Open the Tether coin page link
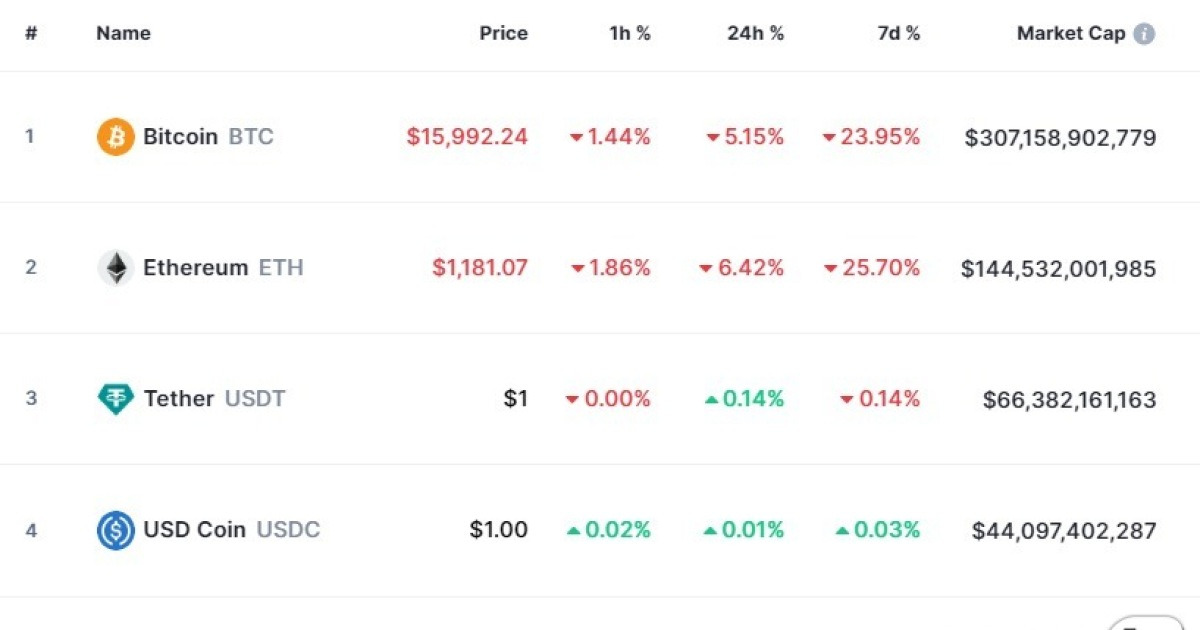 pos(179,399)
